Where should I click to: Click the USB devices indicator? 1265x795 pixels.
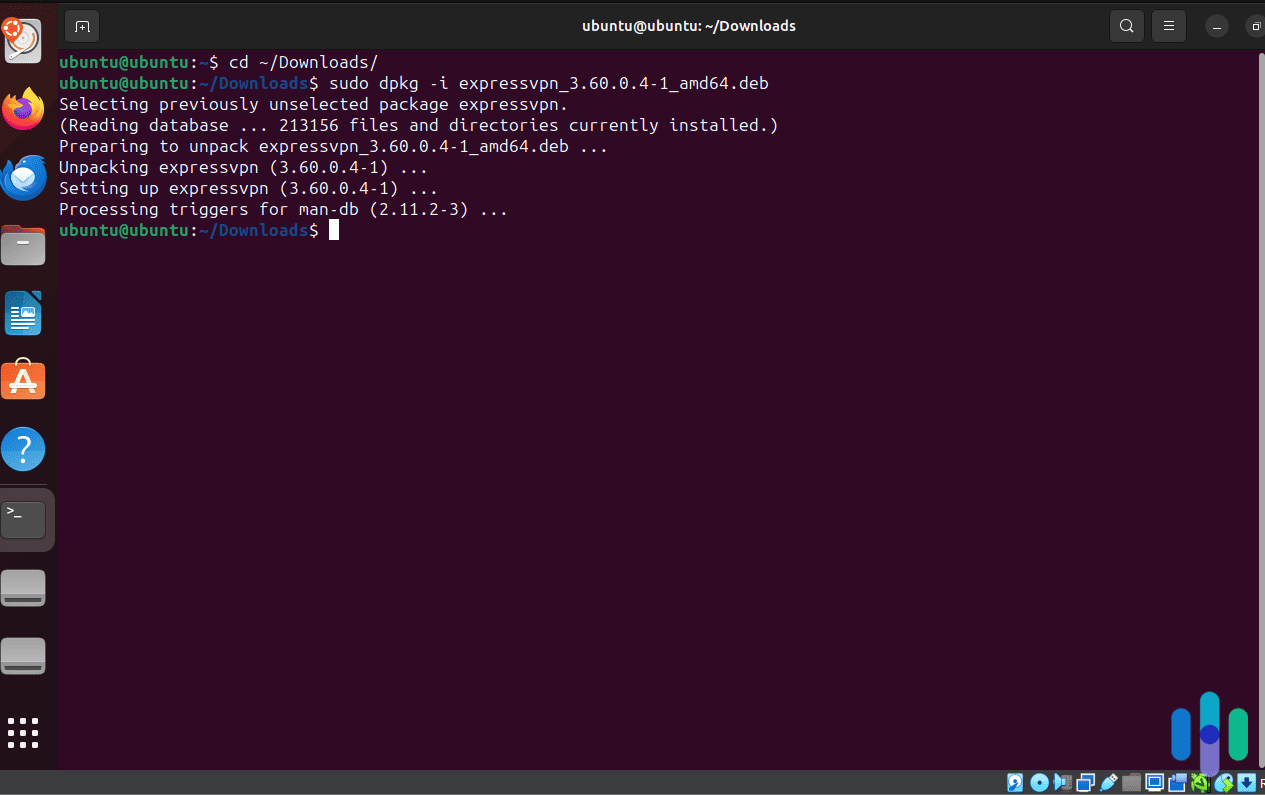click(1107, 782)
